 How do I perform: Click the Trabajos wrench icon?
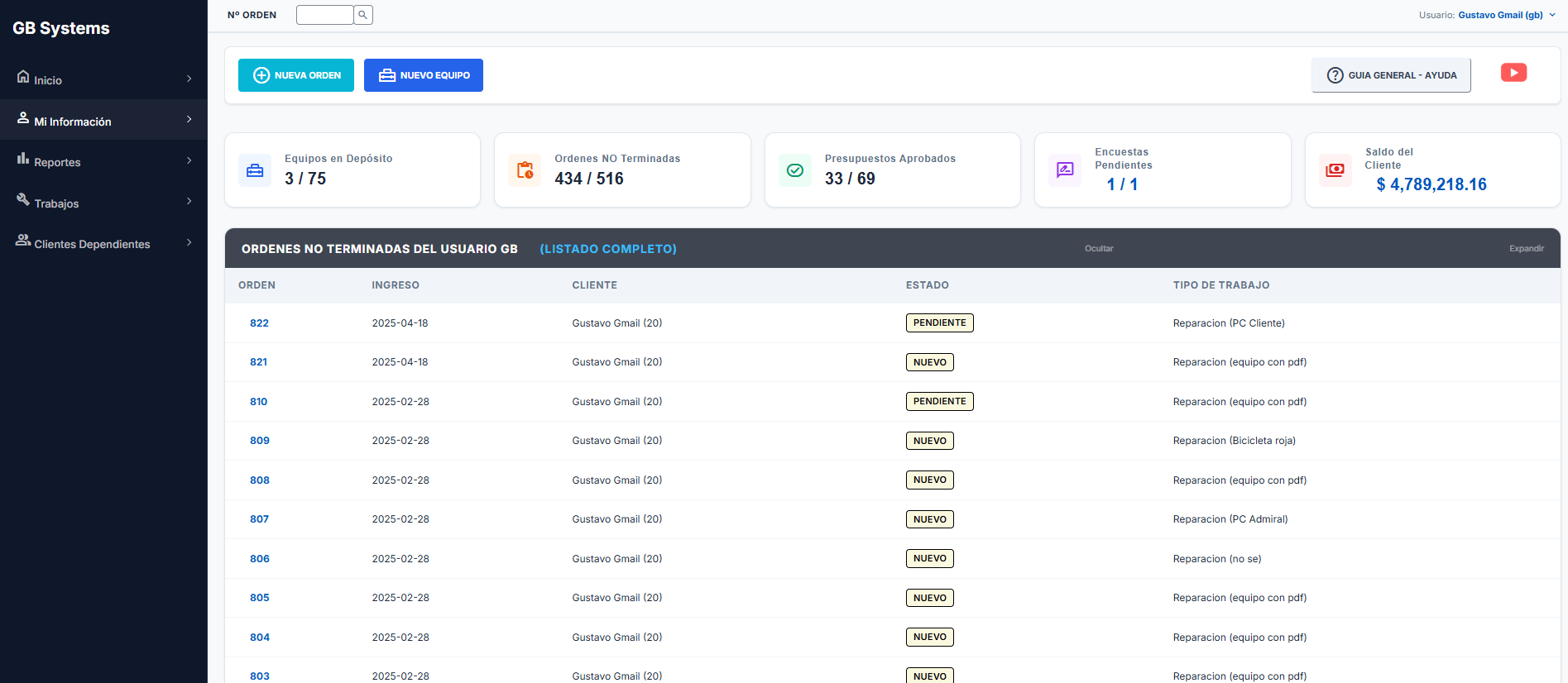(x=23, y=199)
